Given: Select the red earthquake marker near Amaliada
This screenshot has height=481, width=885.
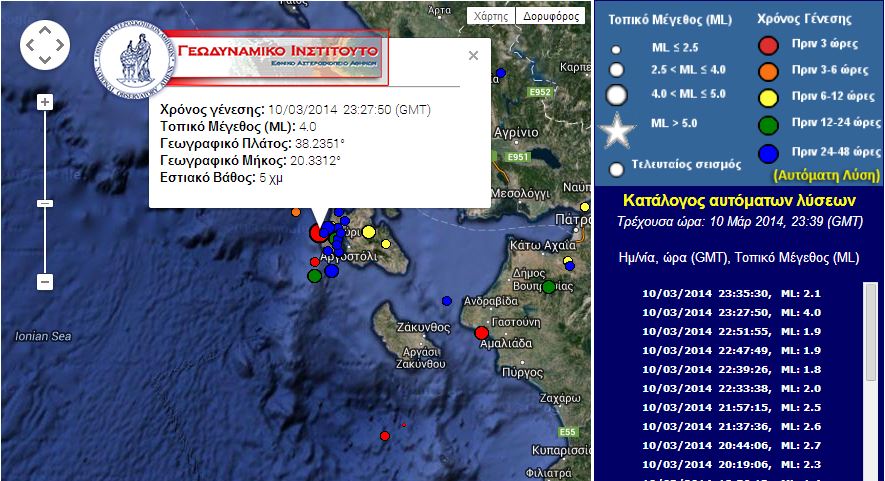Looking at the screenshot, I should (481, 332).
